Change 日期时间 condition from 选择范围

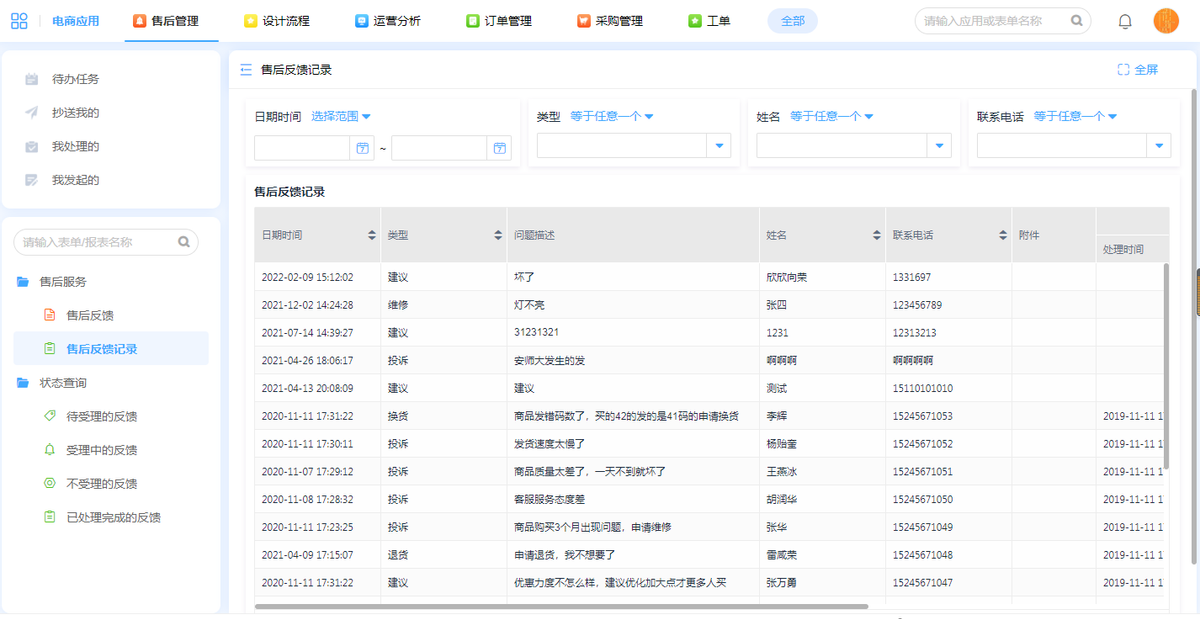pyautogui.click(x=341, y=117)
